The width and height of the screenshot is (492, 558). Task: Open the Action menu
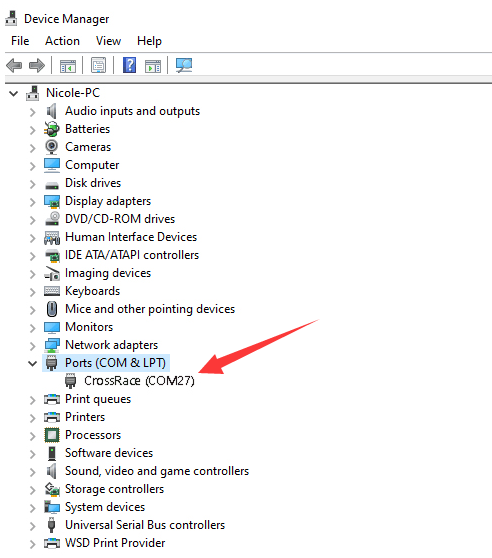pos(62,41)
